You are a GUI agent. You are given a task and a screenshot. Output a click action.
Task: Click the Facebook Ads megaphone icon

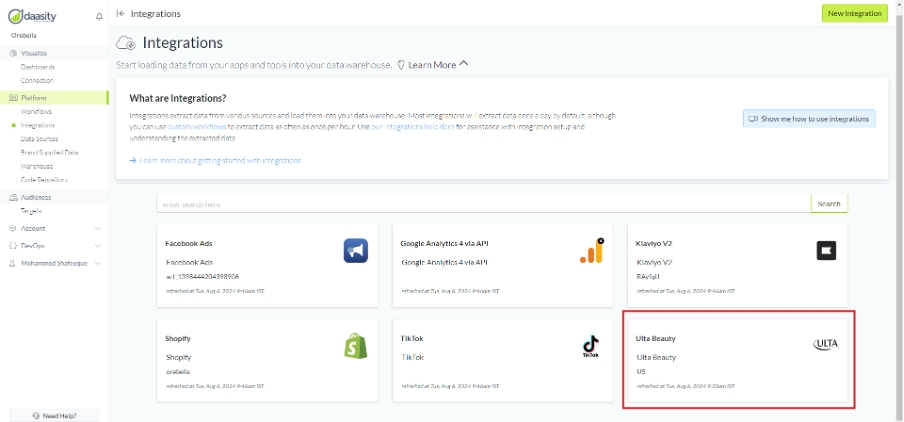point(355,251)
